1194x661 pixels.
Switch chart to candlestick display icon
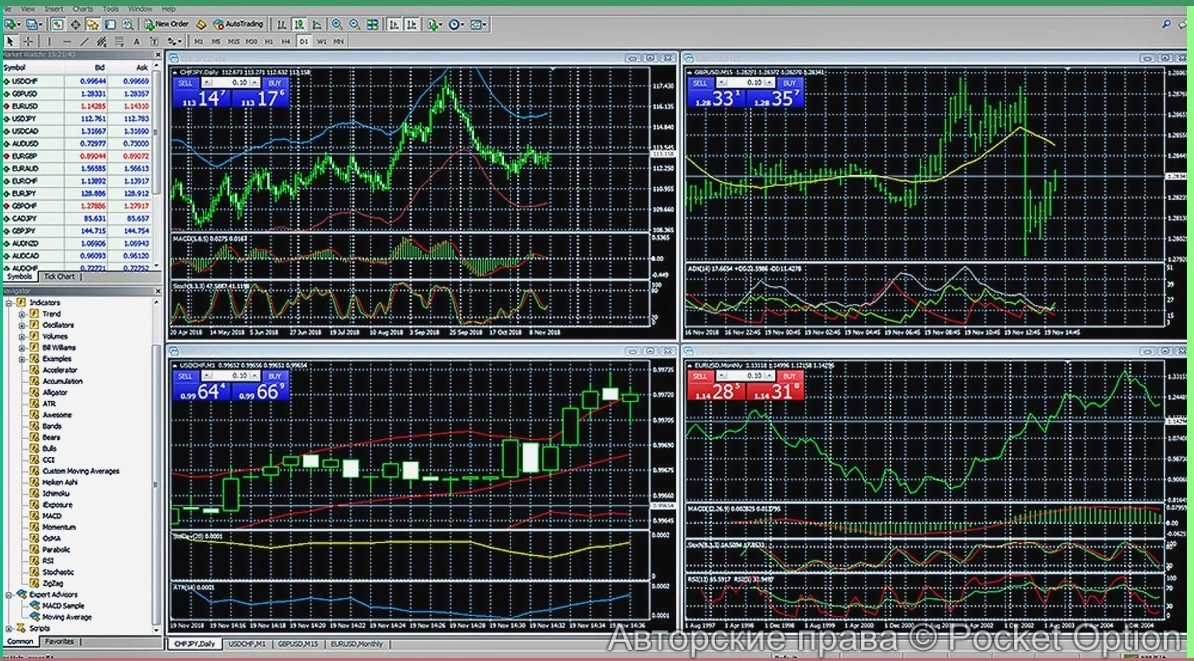pos(297,23)
